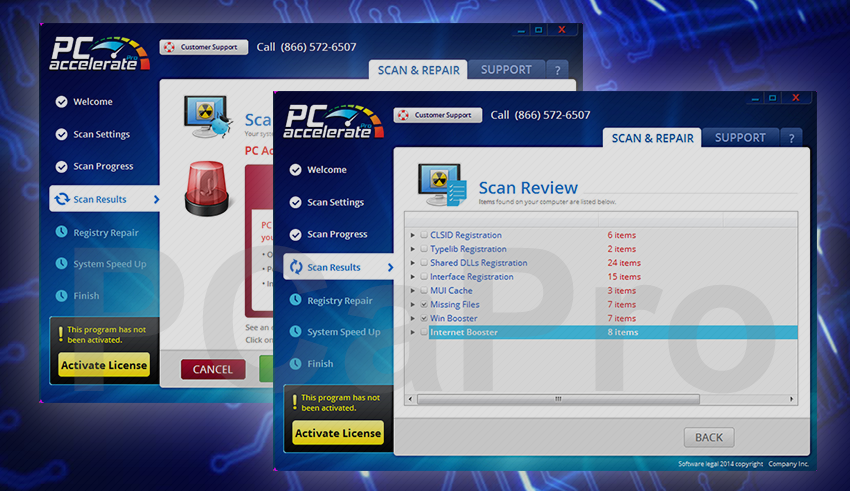Screen dimensions: 850x491
Task: Click the Welcome checkmark icon in back window
Action: tap(61, 101)
